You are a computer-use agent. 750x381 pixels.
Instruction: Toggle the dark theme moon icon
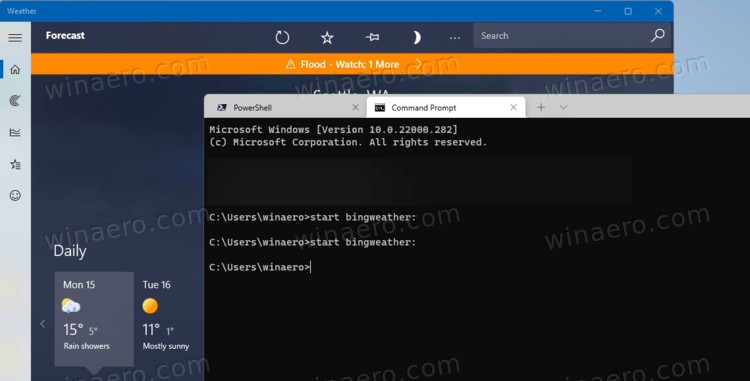pos(417,37)
